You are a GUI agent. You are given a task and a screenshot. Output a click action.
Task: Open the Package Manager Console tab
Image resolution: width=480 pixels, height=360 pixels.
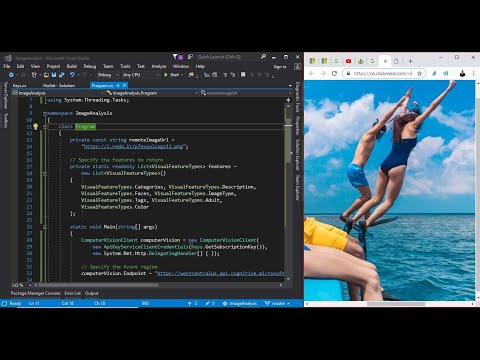[x=35, y=293]
